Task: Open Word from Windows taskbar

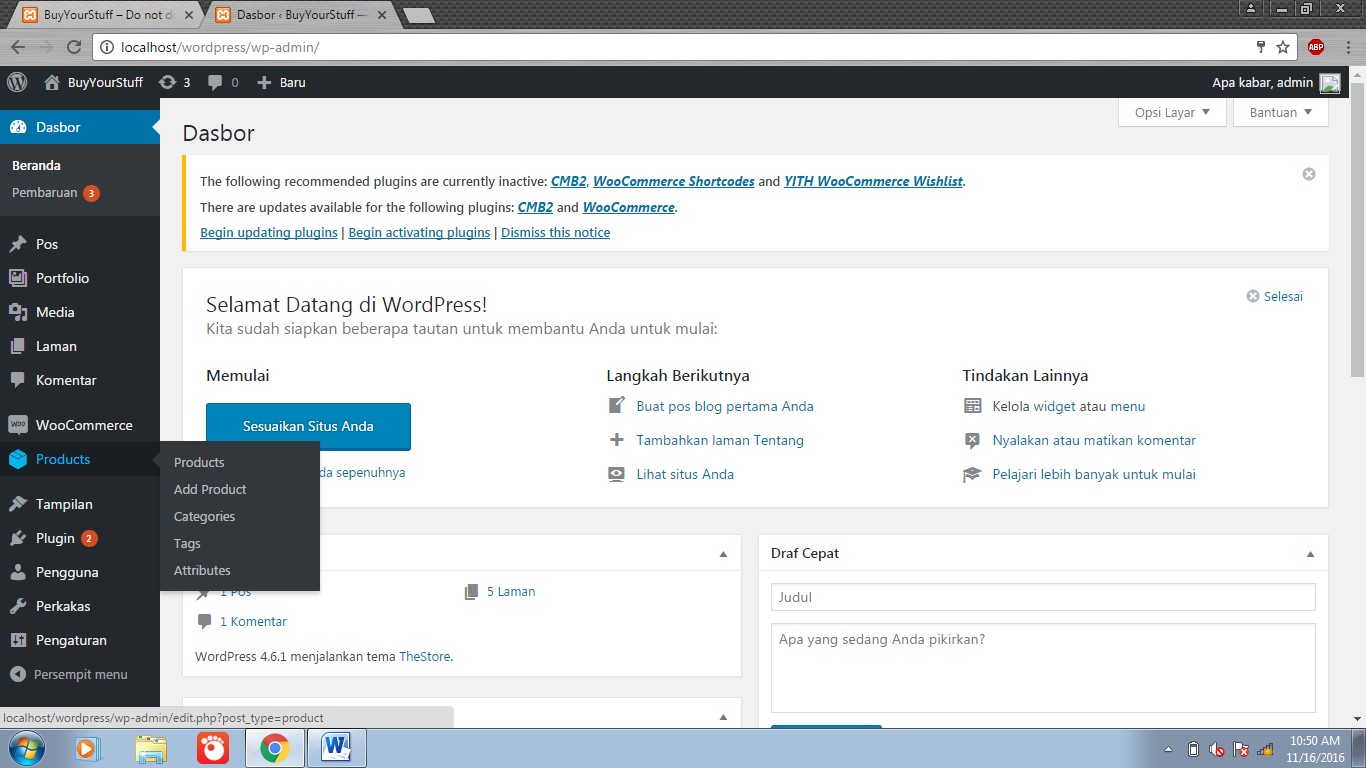Action: [336, 748]
